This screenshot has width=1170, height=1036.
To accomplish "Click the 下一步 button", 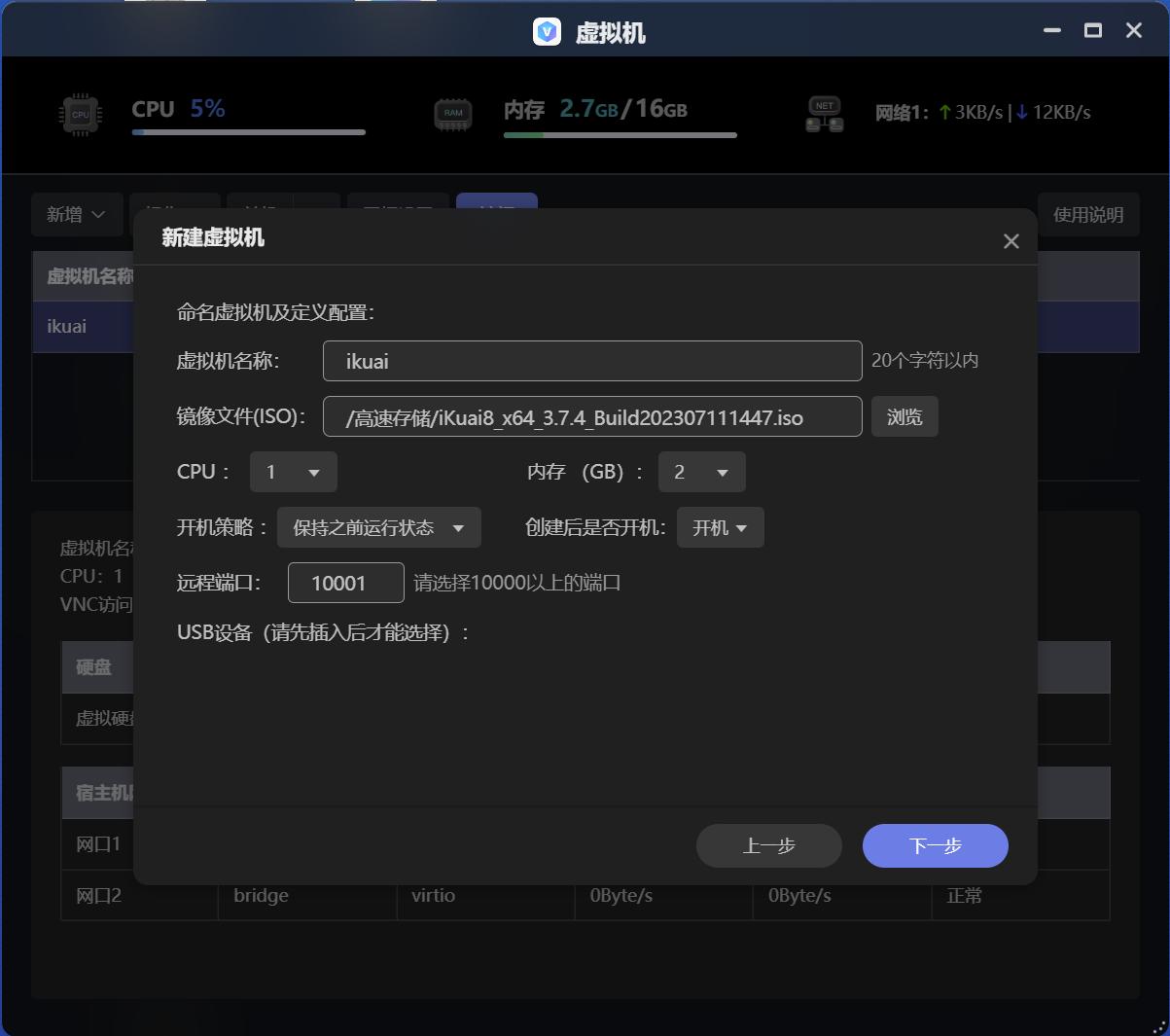I will (934, 845).
